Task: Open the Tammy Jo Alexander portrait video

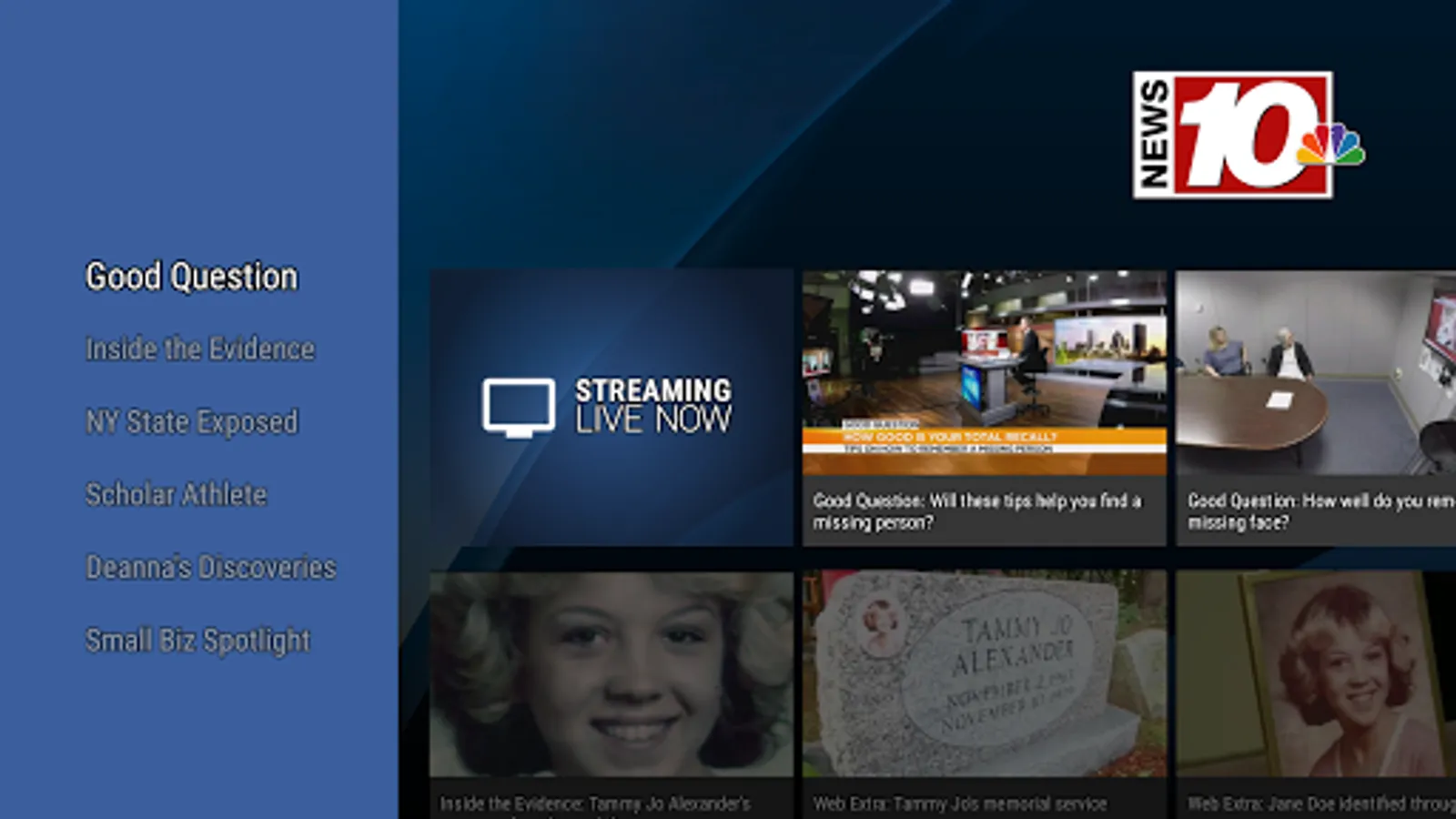Action: click(612, 674)
